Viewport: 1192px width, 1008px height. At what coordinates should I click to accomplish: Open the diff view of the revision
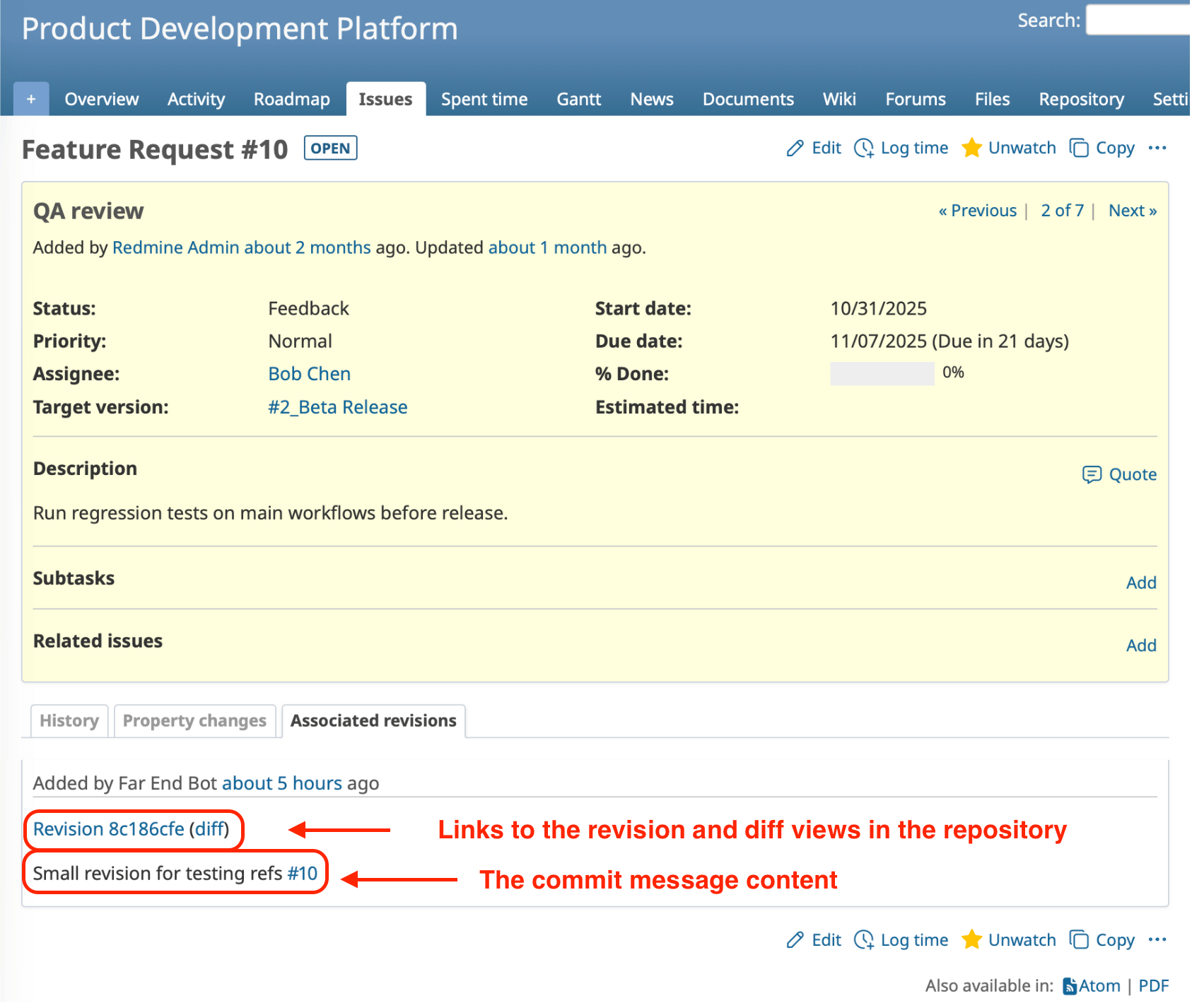[209, 829]
